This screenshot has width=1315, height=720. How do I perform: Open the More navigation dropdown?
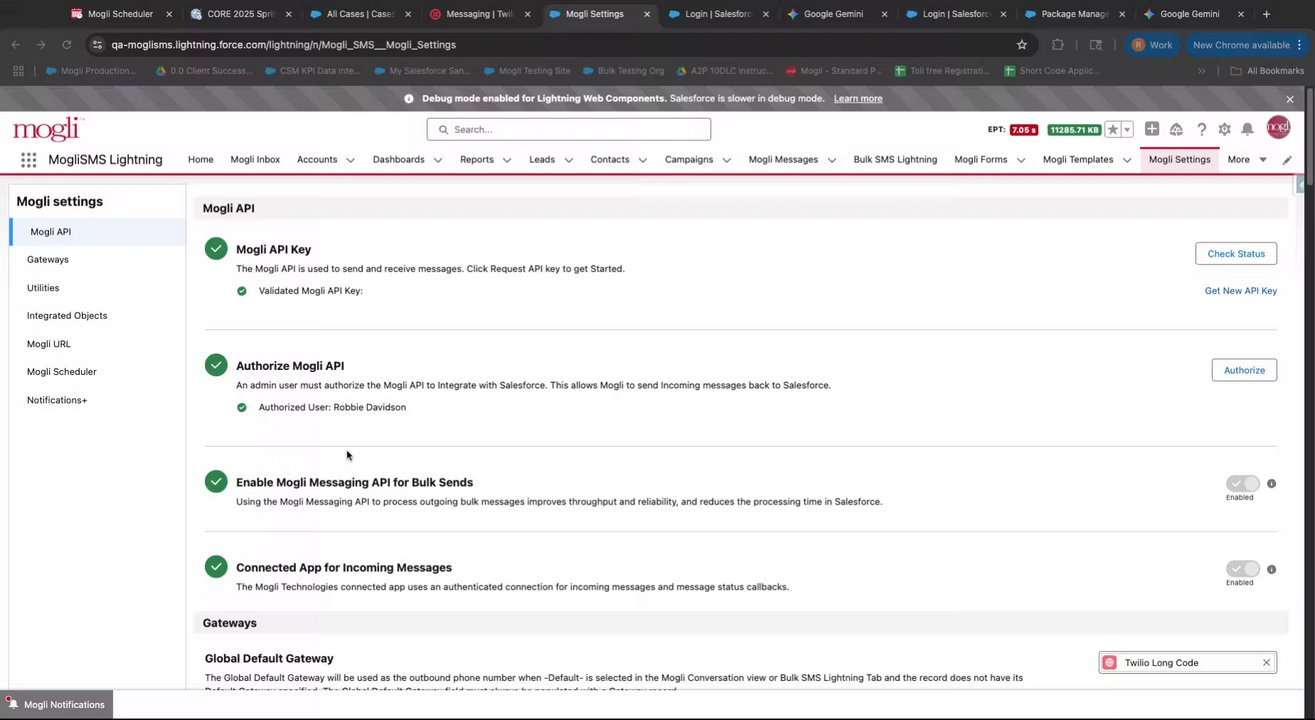coord(1247,160)
